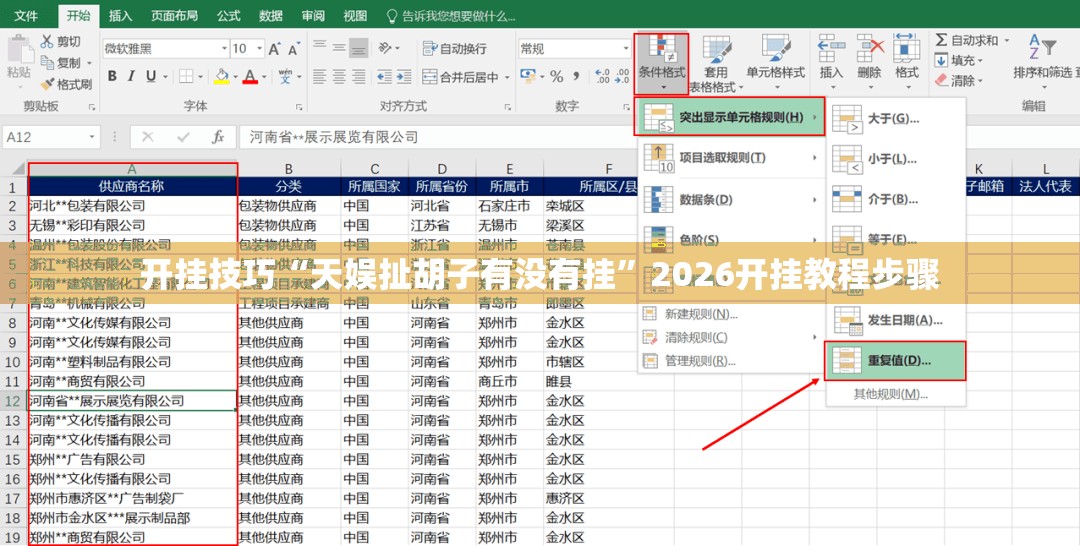1080x546 pixels.
Task: Align text to center horizontally icon
Action: [x=339, y=76]
